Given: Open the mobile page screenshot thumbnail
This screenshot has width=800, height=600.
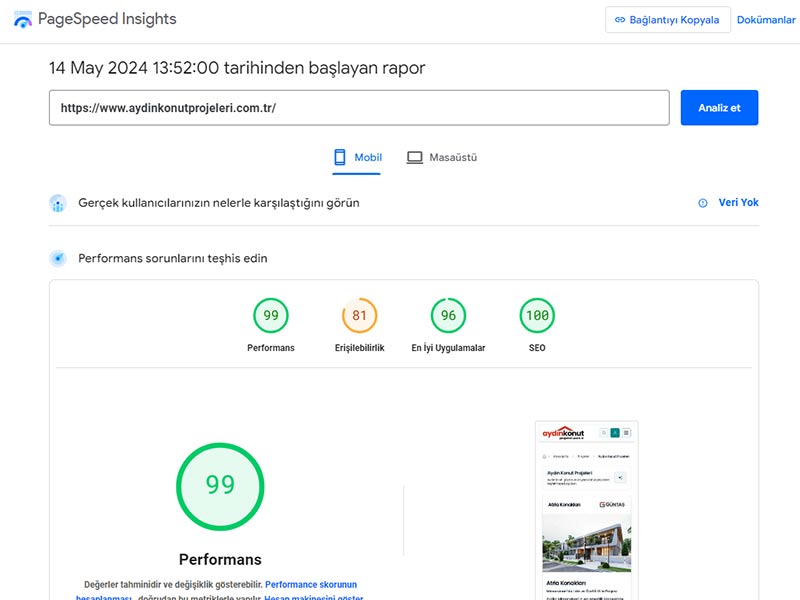Looking at the screenshot, I should [587, 510].
